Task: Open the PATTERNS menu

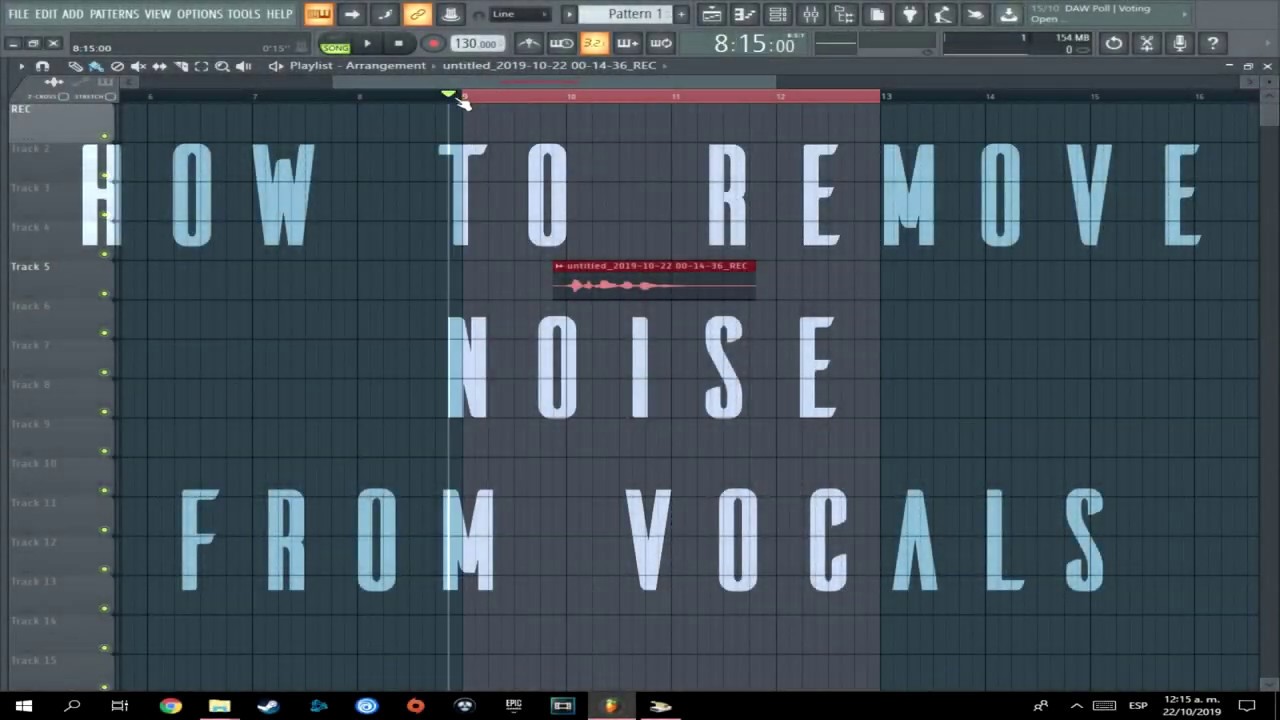Action: (x=114, y=14)
